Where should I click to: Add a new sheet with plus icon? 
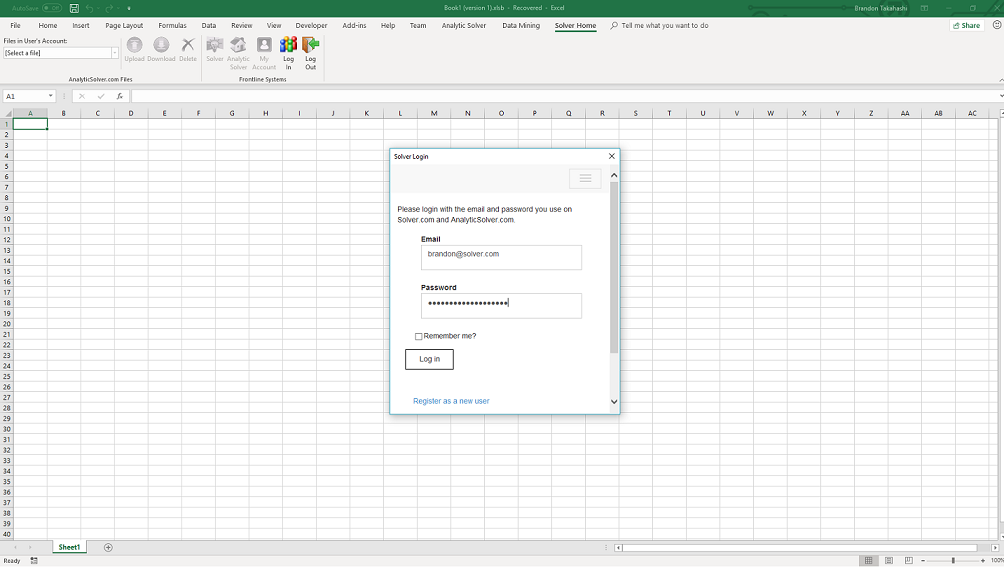(x=108, y=547)
